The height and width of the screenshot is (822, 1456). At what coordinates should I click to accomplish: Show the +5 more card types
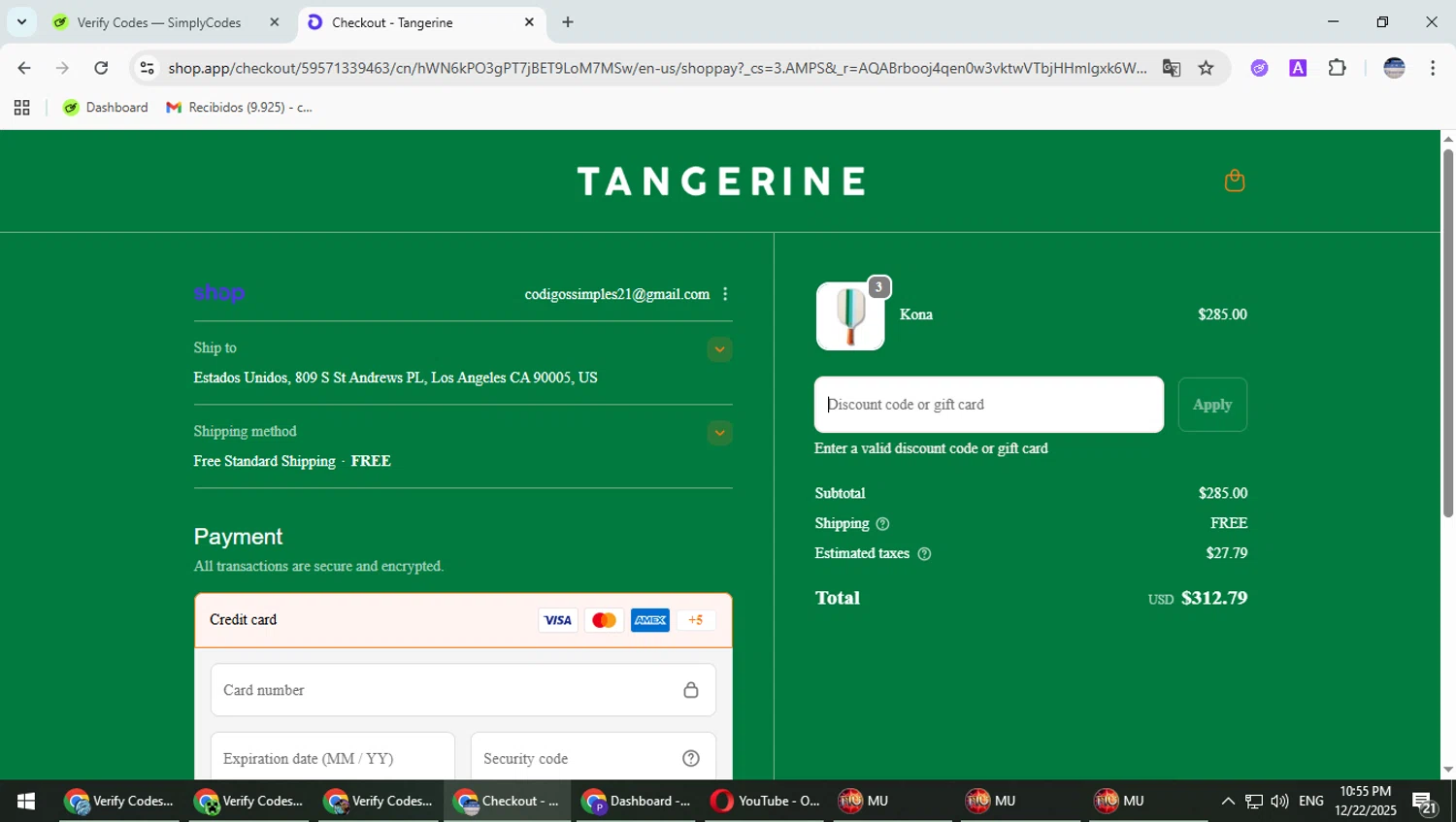pos(695,620)
